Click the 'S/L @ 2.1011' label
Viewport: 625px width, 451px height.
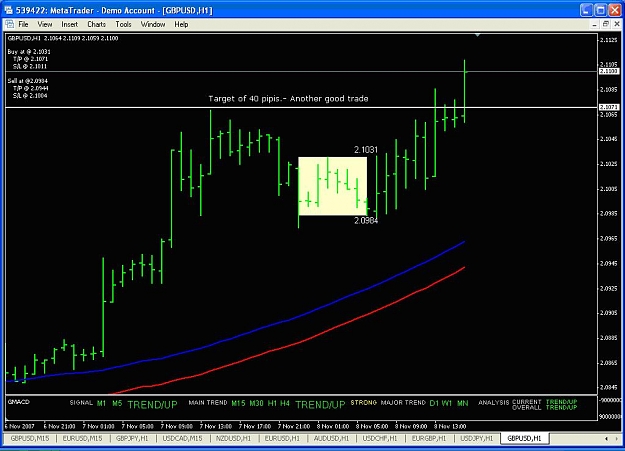[29, 66]
